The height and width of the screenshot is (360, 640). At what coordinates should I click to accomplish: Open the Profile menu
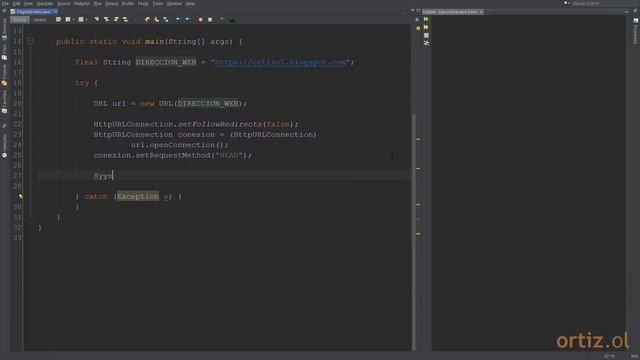pos(128,4)
